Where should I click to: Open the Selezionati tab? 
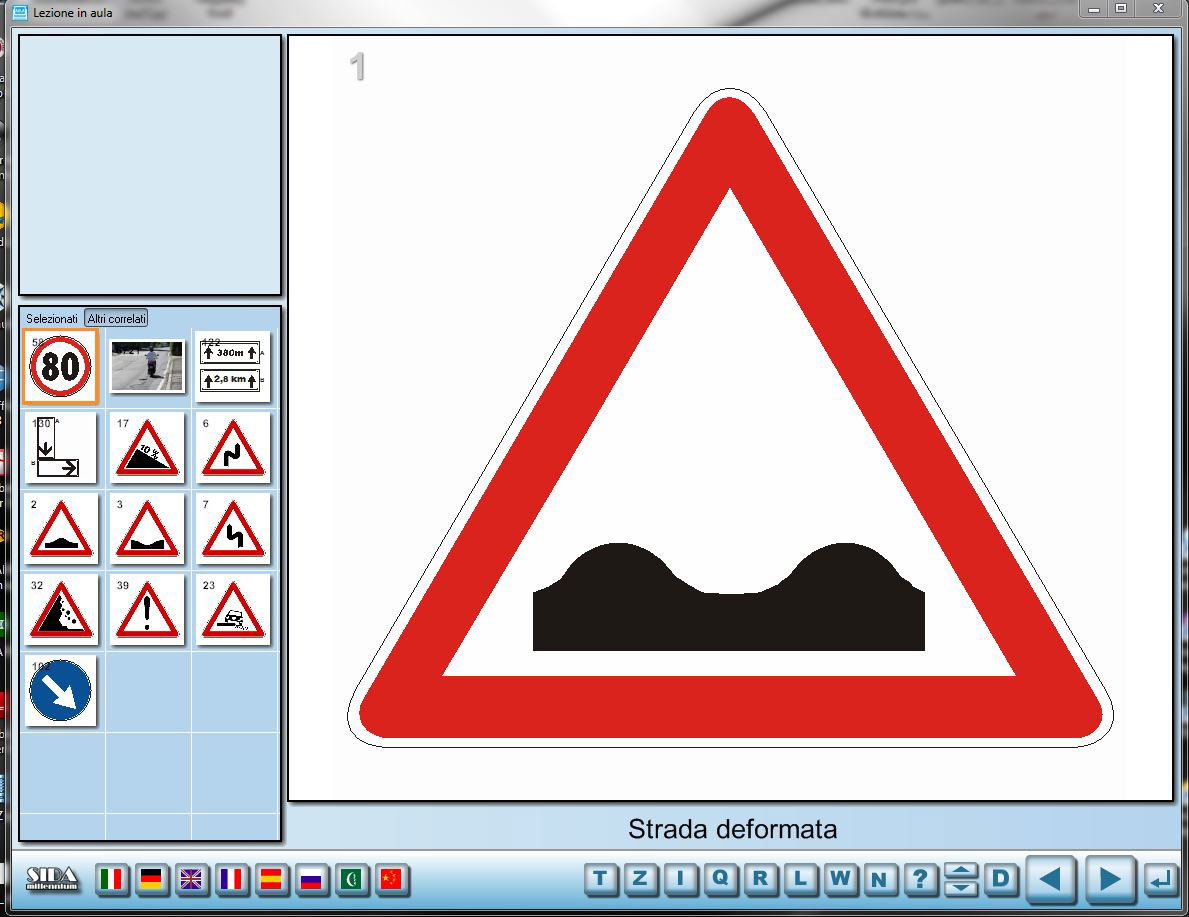52,318
